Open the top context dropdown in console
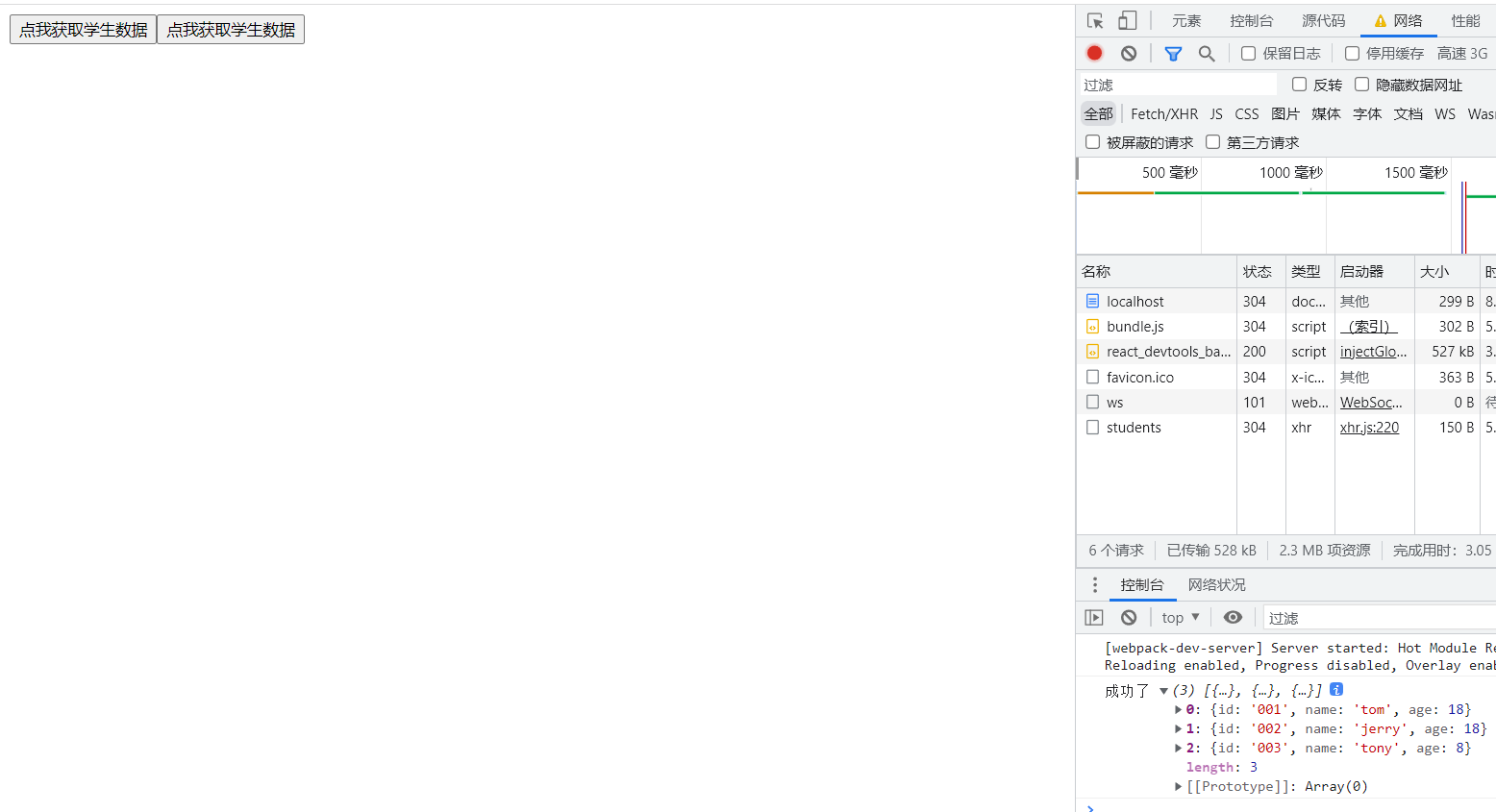Screen dimensions: 1496x812 pyautogui.click(x=1180, y=618)
